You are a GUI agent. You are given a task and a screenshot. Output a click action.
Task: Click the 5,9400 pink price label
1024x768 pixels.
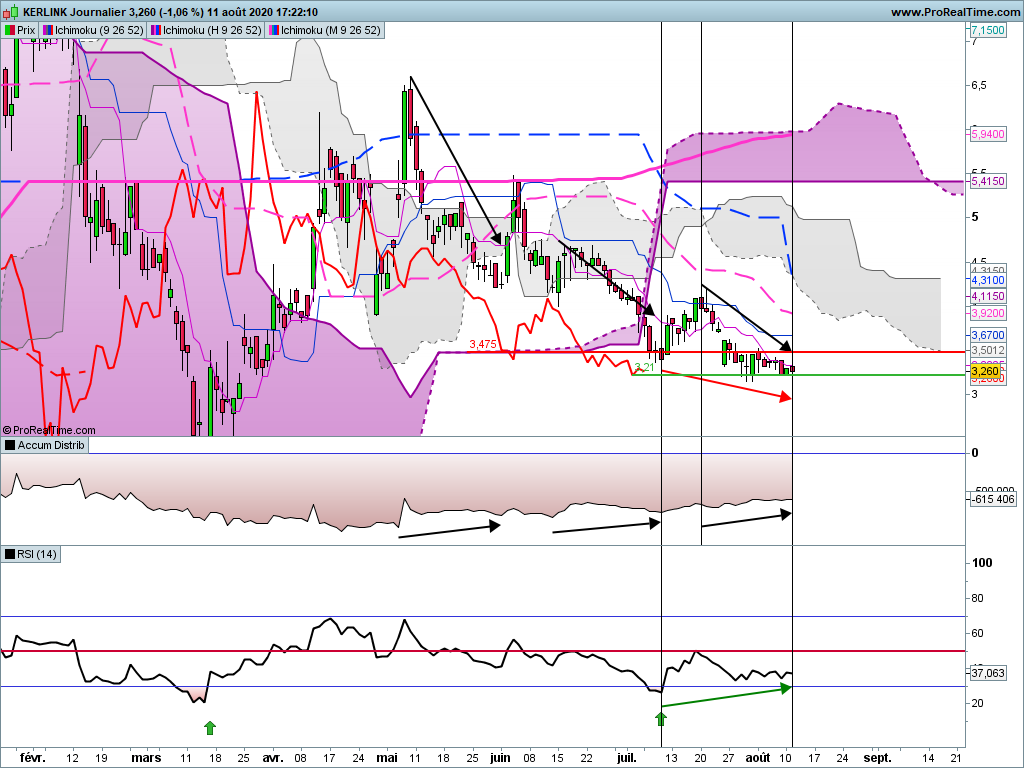click(987, 133)
